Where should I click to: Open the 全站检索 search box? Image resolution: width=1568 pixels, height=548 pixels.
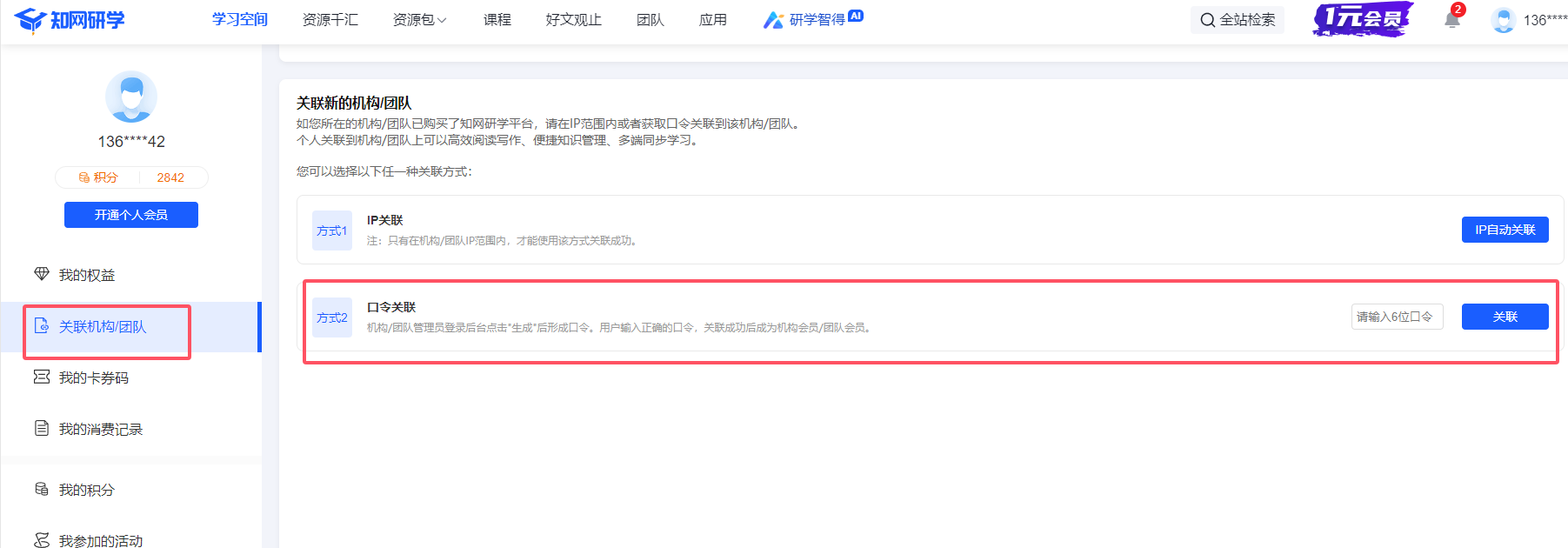tap(1237, 20)
